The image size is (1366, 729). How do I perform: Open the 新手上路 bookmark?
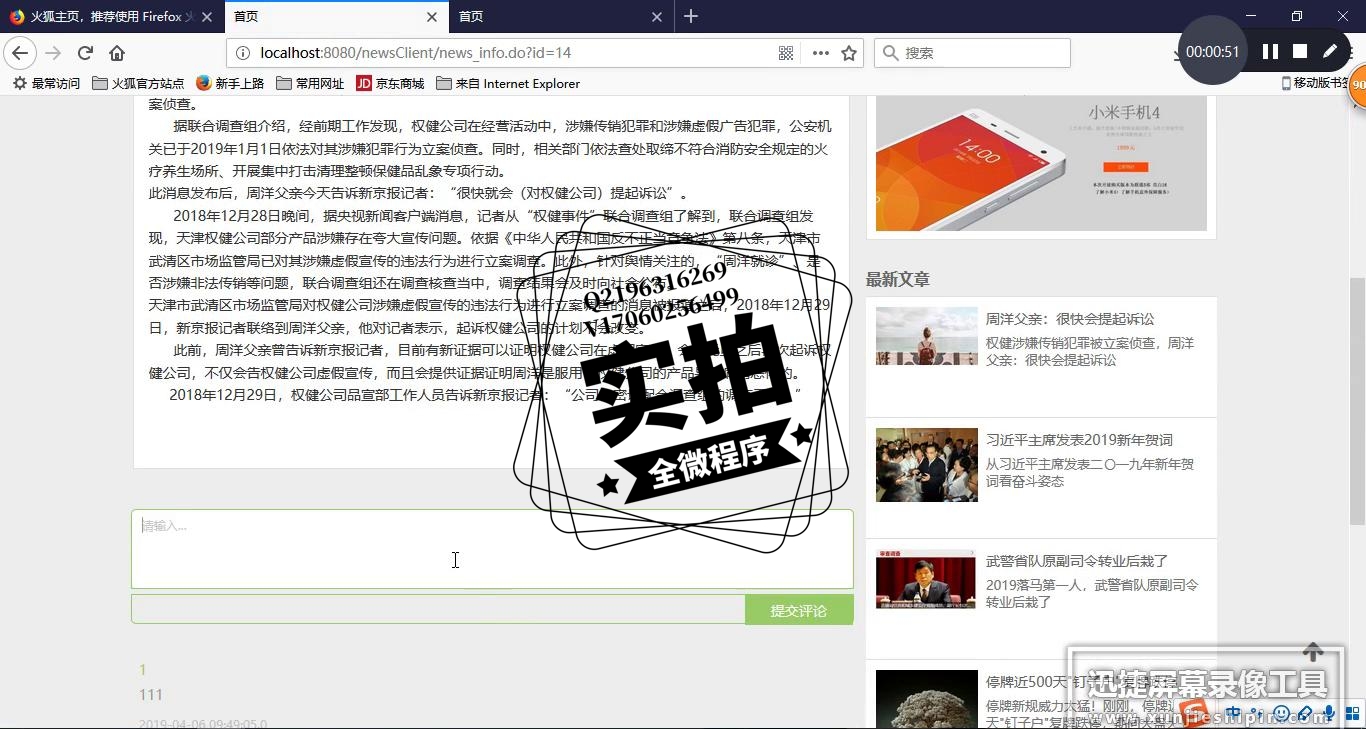[x=230, y=83]
